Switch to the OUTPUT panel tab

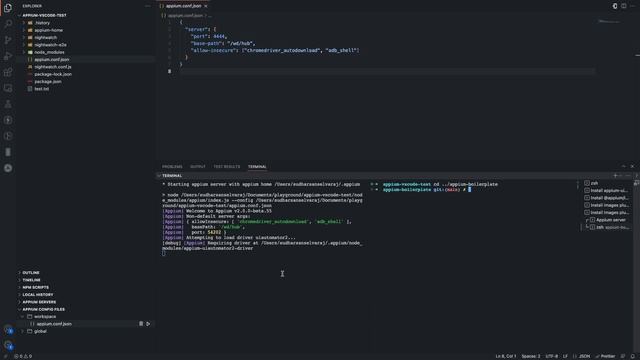pyautogui.click(x=198, y=167)
